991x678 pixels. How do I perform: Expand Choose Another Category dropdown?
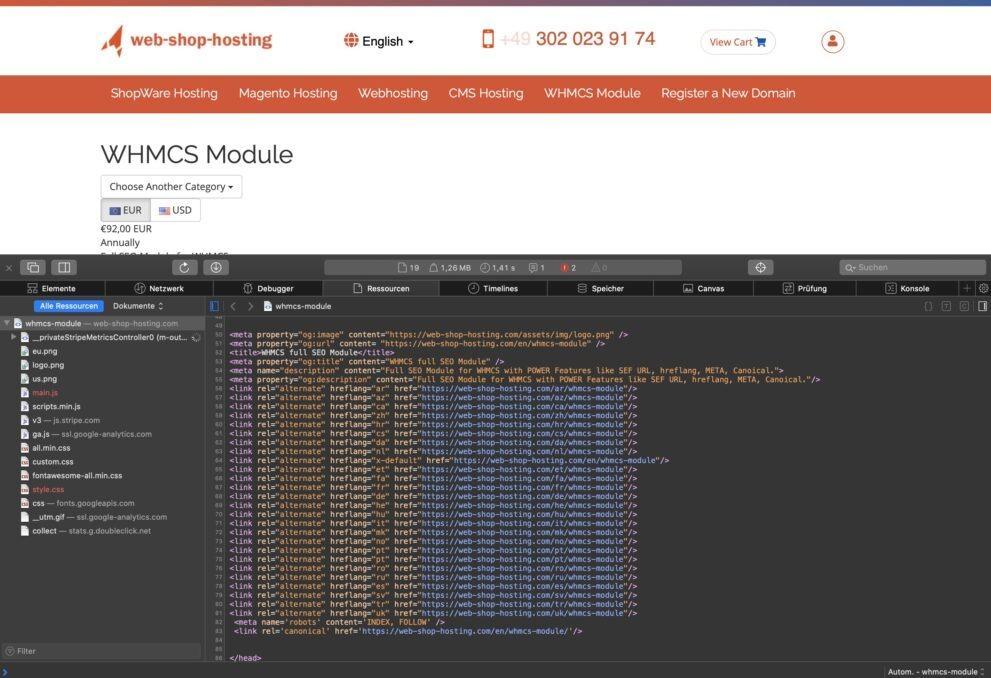[x=171, y=186]
